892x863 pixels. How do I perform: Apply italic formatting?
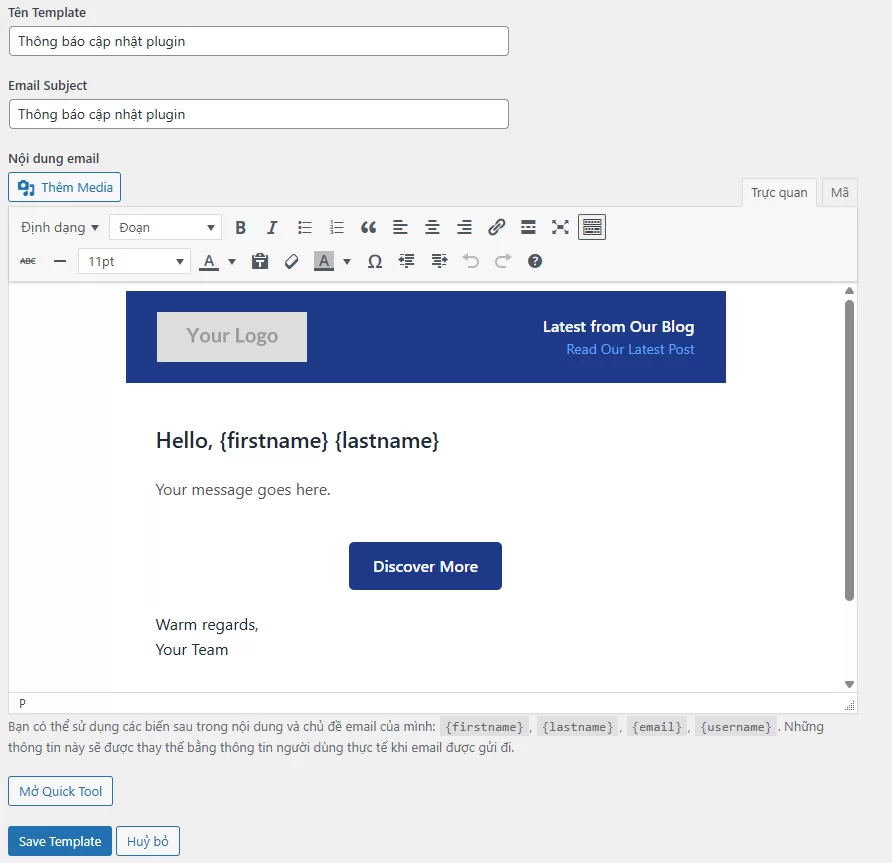click(x=272, y=228)
